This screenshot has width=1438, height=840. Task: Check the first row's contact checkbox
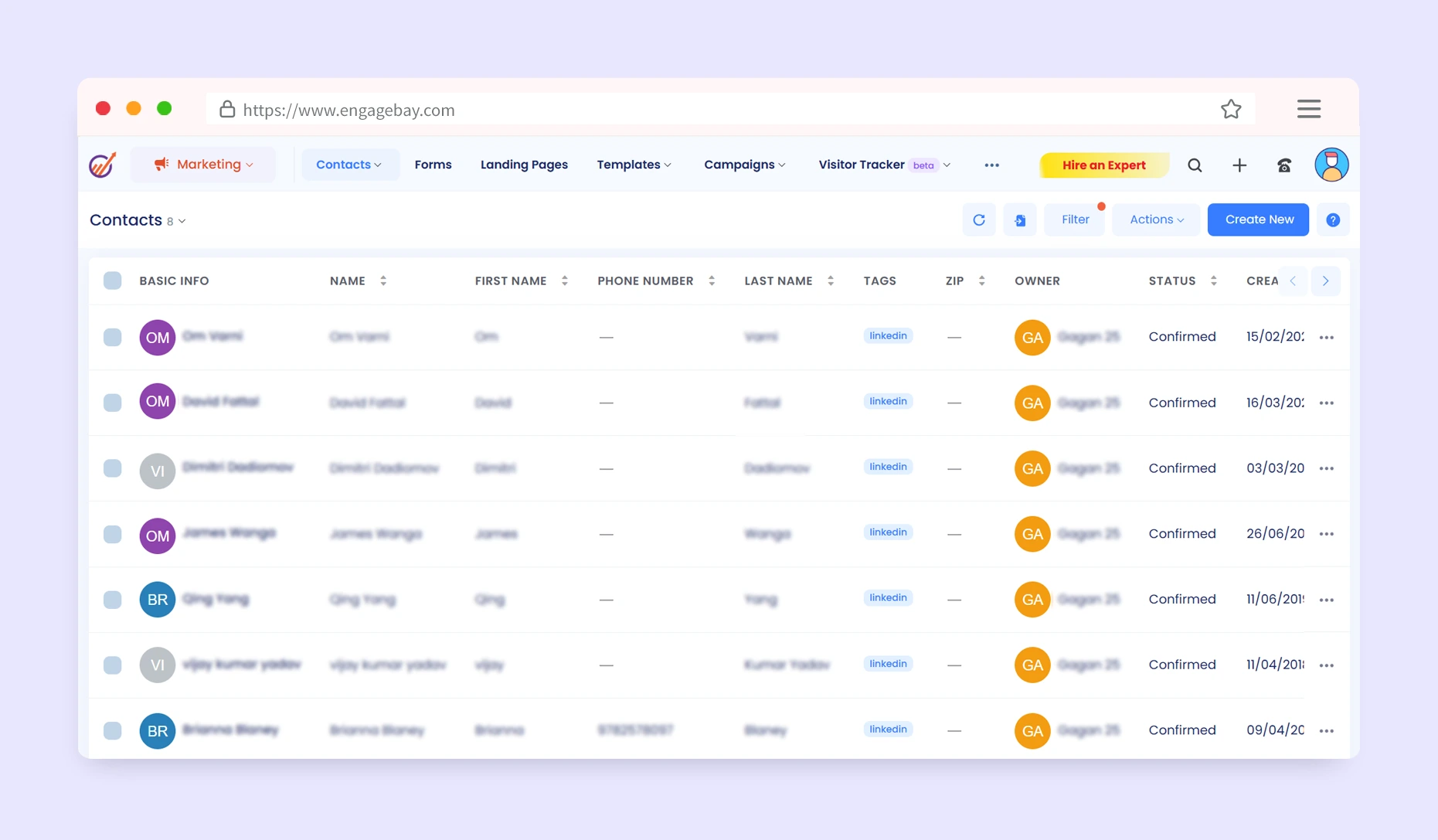(113, 337)
